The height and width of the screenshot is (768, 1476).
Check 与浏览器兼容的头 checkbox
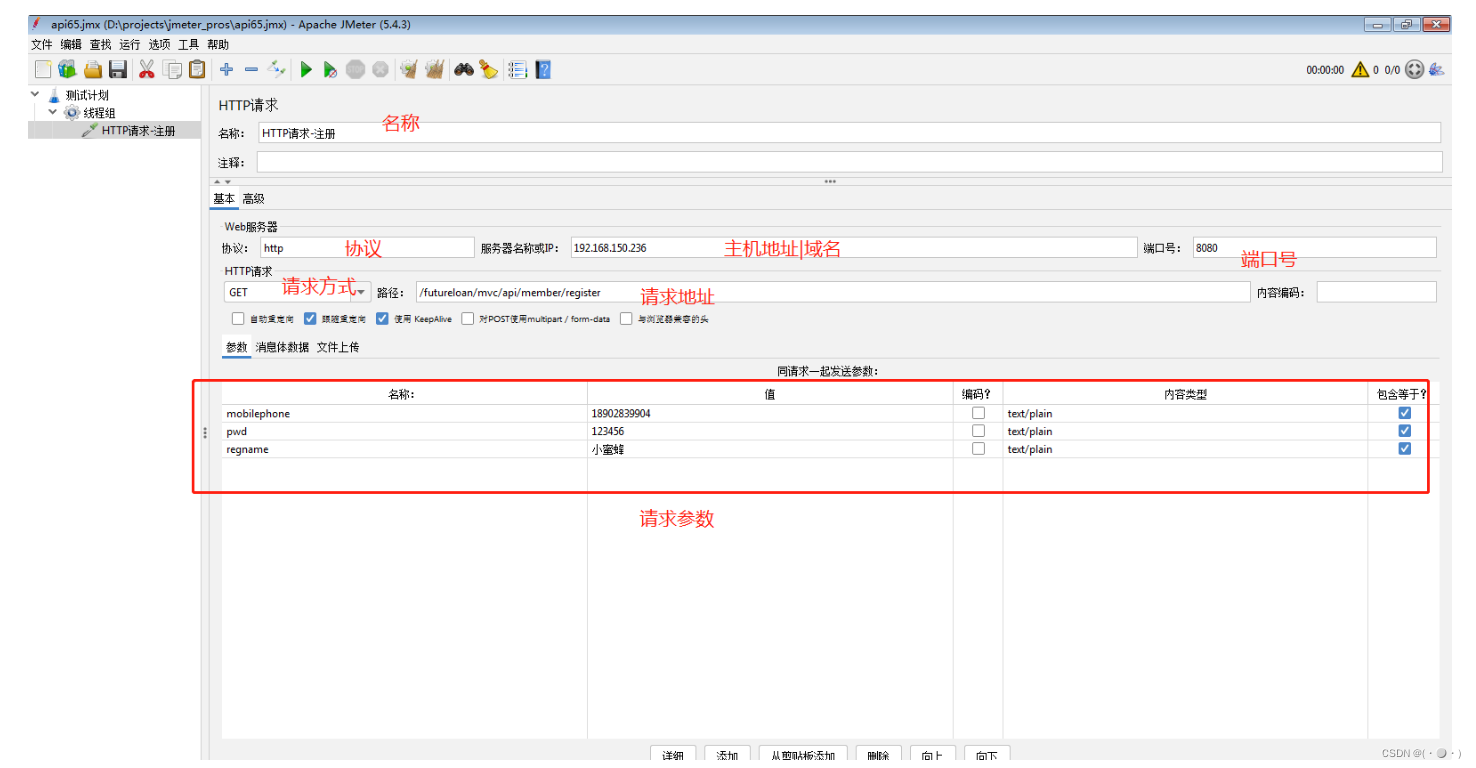626,319
